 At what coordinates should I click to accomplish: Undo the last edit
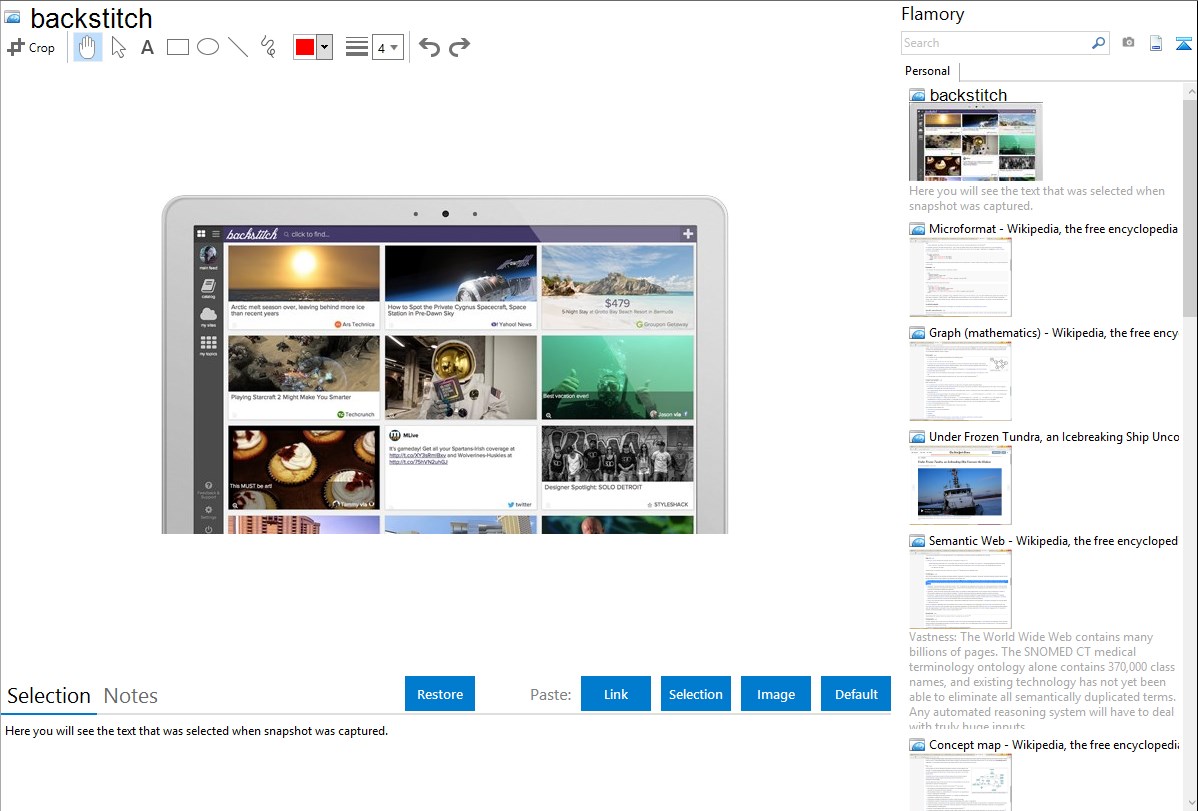point(429,47)
